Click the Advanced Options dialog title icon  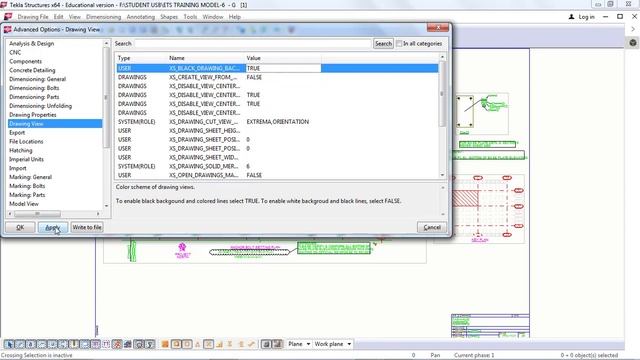point(7,29)
